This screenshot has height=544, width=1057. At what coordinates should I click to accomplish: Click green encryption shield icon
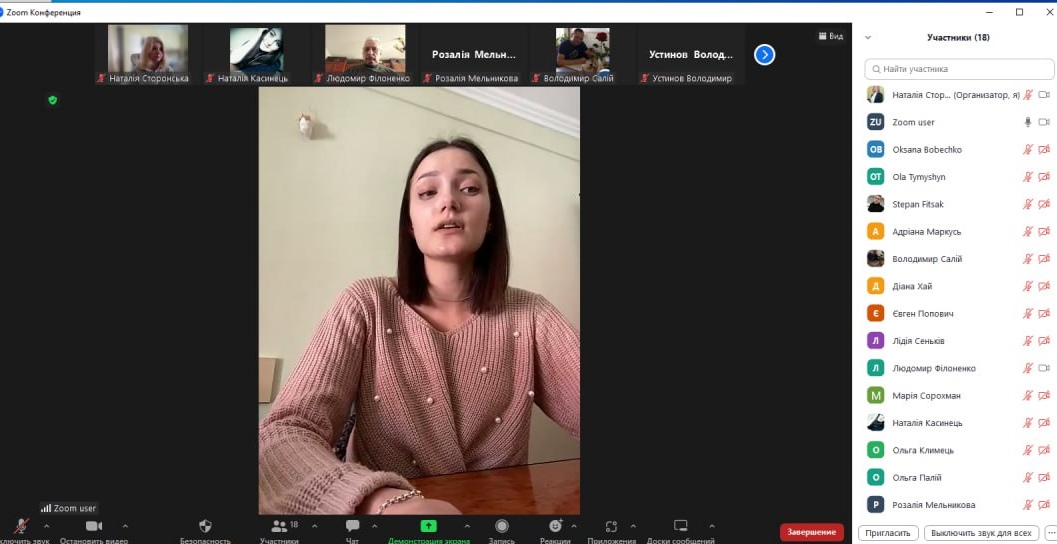click(x=53, y=100)
